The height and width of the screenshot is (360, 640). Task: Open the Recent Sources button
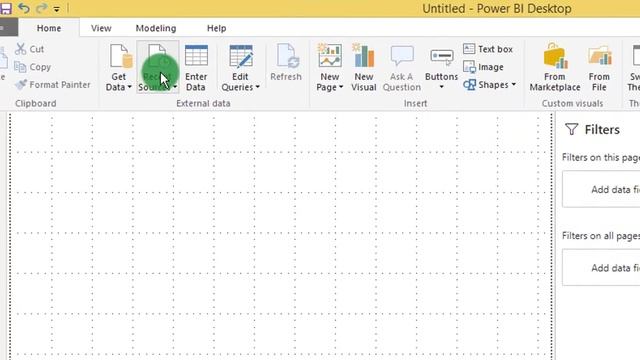tap(158, 67)
